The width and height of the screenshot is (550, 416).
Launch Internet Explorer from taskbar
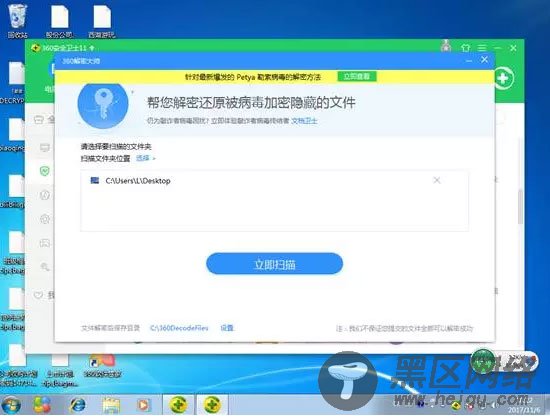point(78,405)
